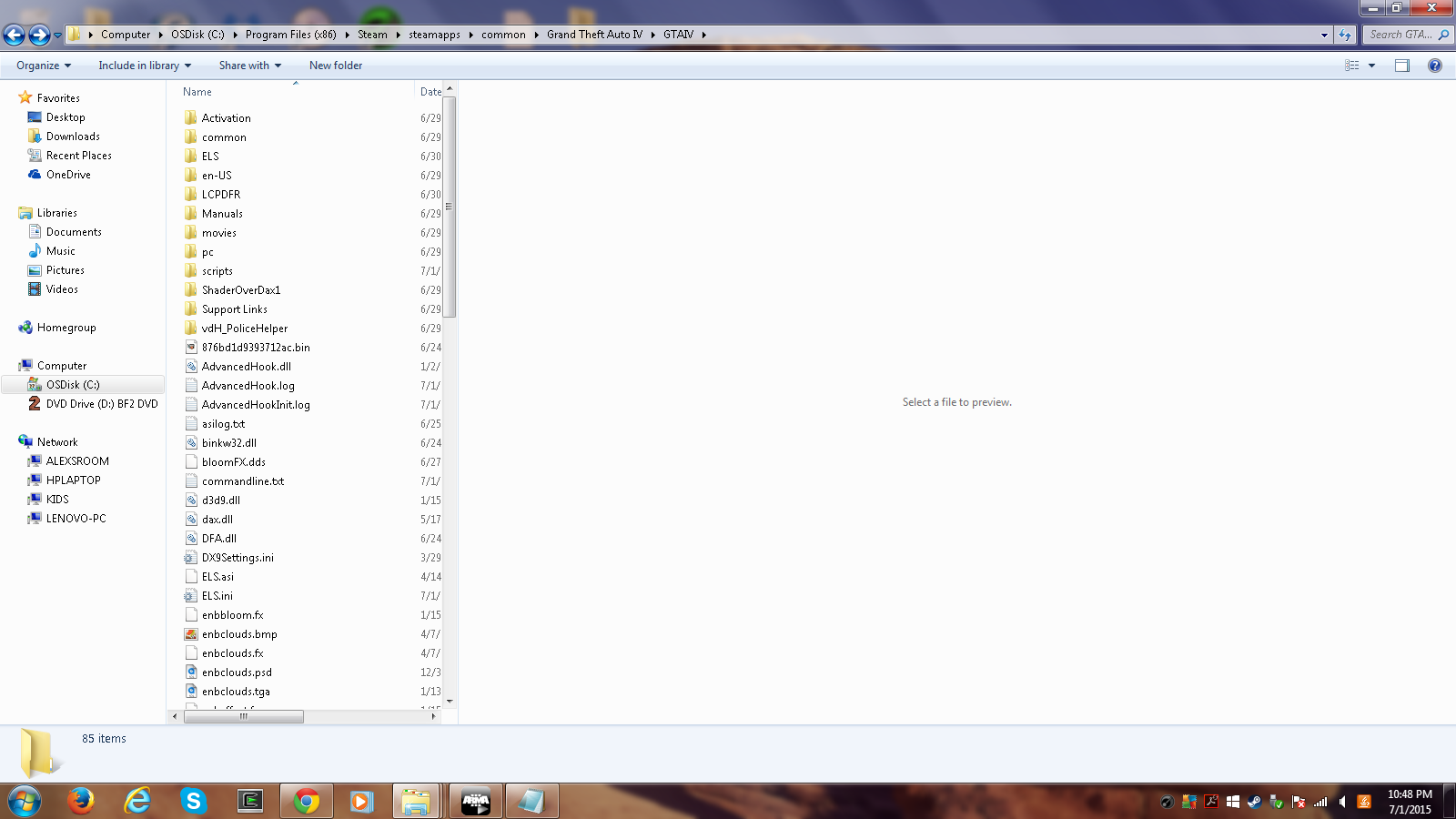Screen dimensions: 1456x819
Task: Select the bloomFX.dds file
Action: tap(234, 462)
